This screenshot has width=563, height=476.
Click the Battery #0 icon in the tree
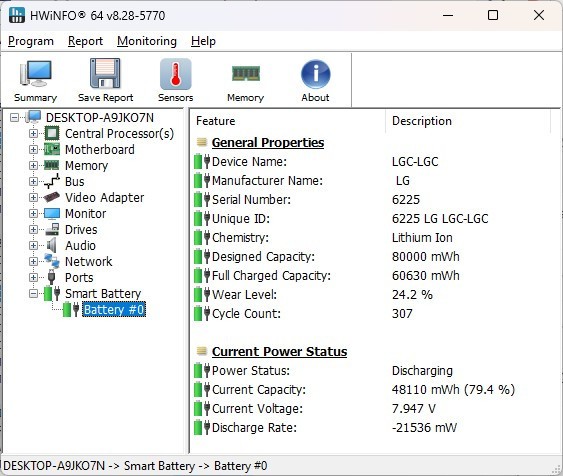[x=71, y=309]
